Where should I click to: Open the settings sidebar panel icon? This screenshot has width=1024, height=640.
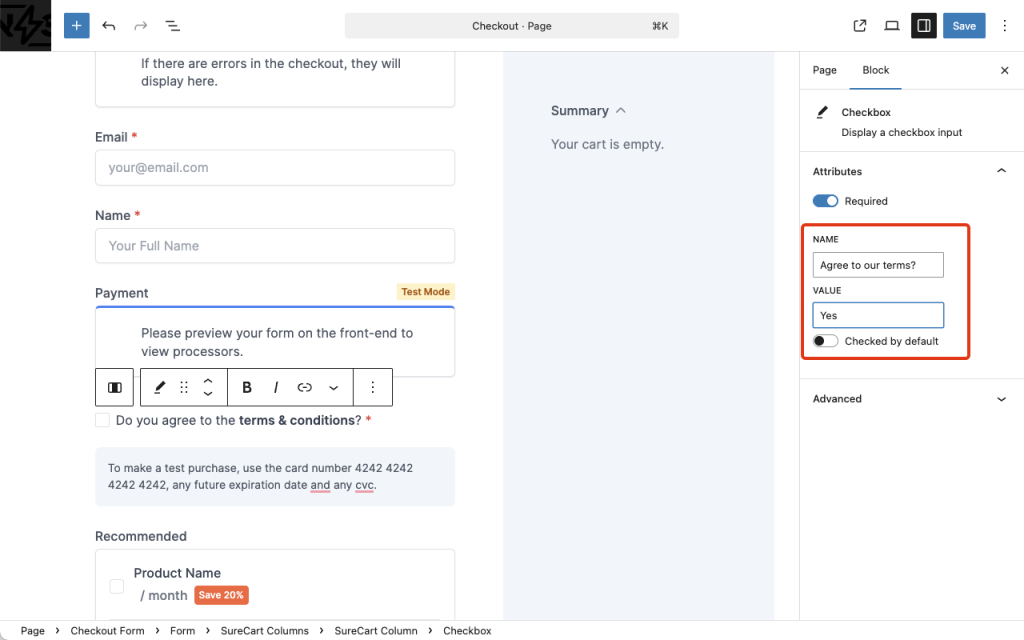[923, 25]
